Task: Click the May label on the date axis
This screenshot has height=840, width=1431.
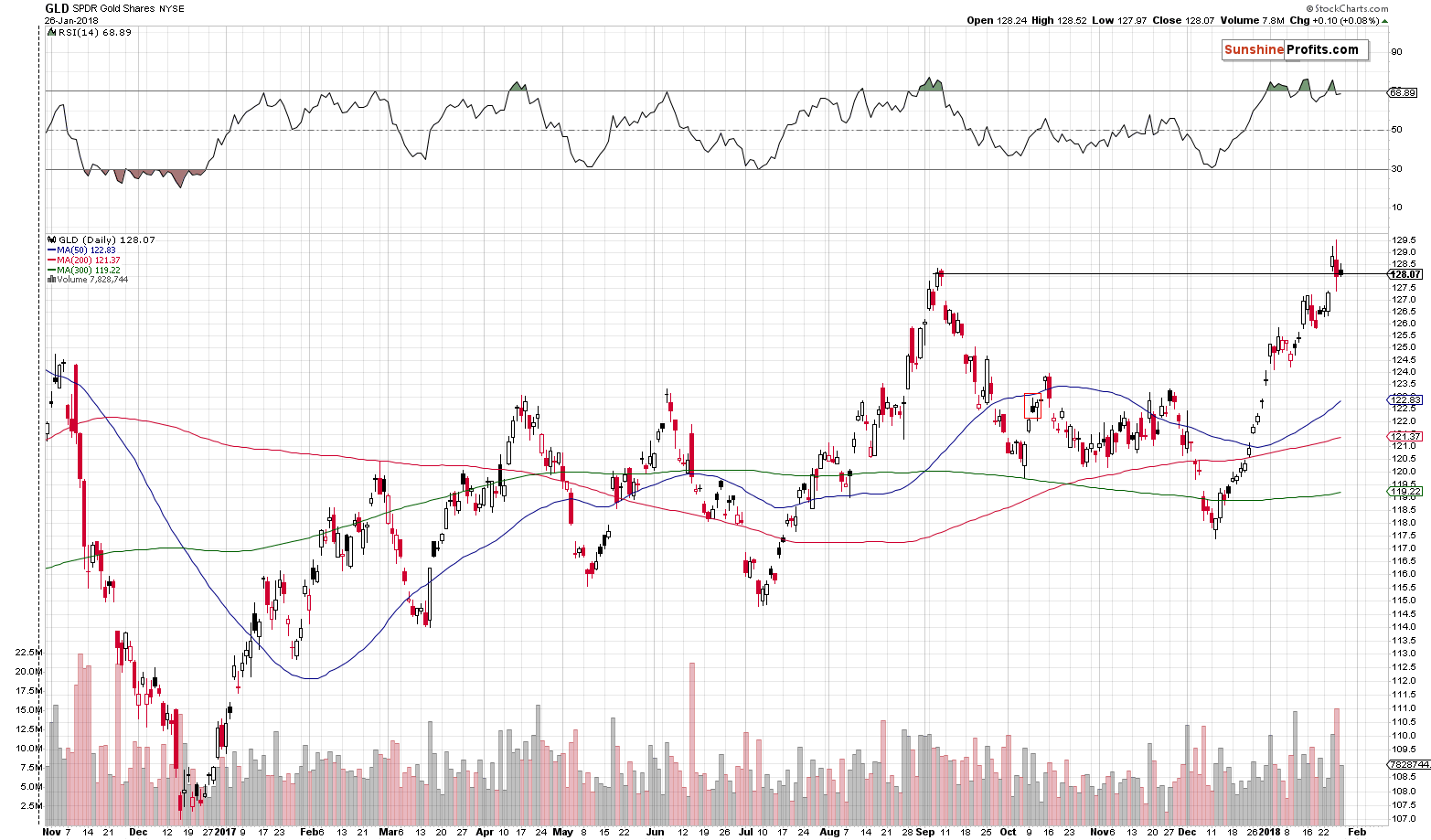Action: 562,833
